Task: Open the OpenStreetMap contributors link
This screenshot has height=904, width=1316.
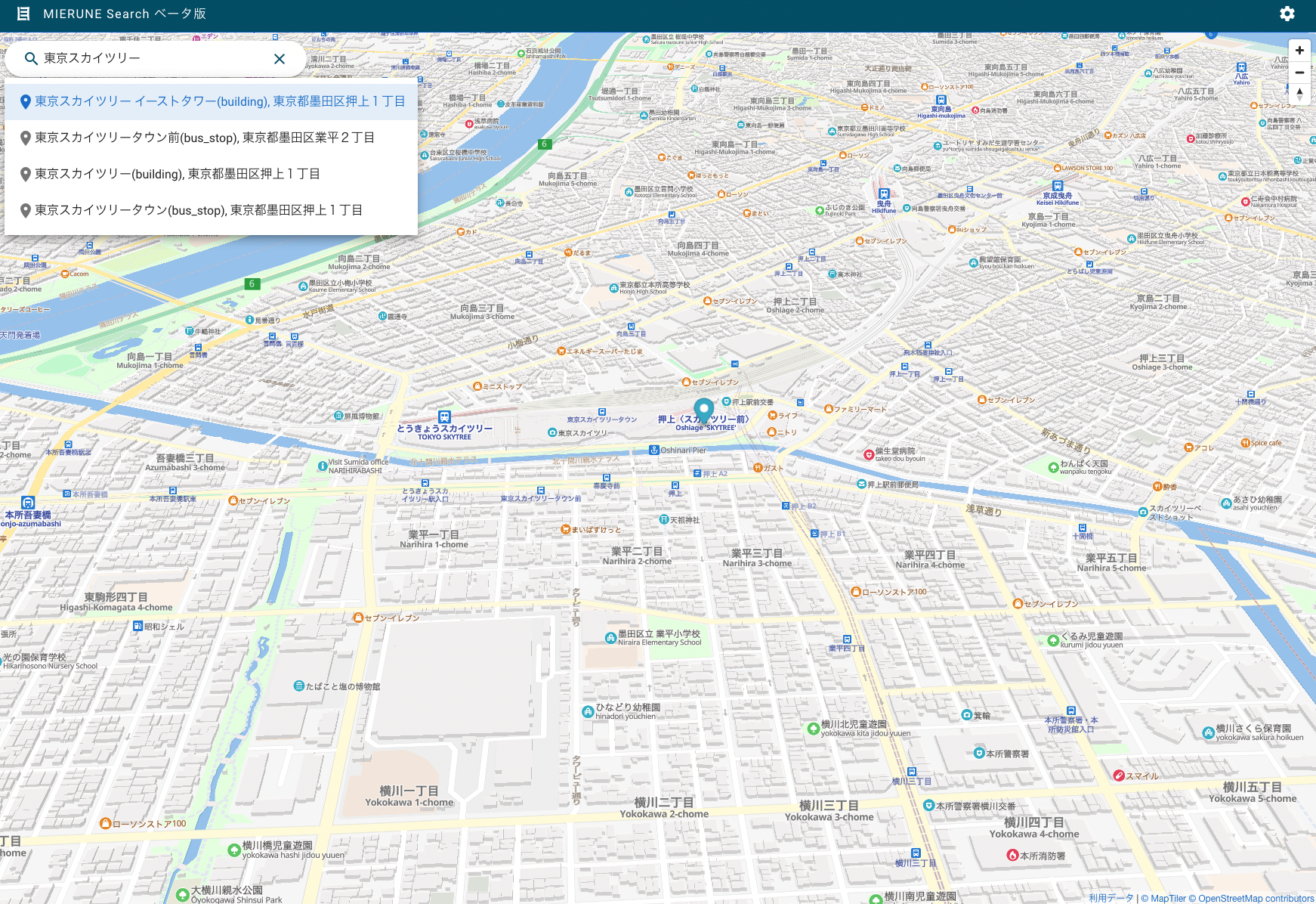Action: point(1252,899)
